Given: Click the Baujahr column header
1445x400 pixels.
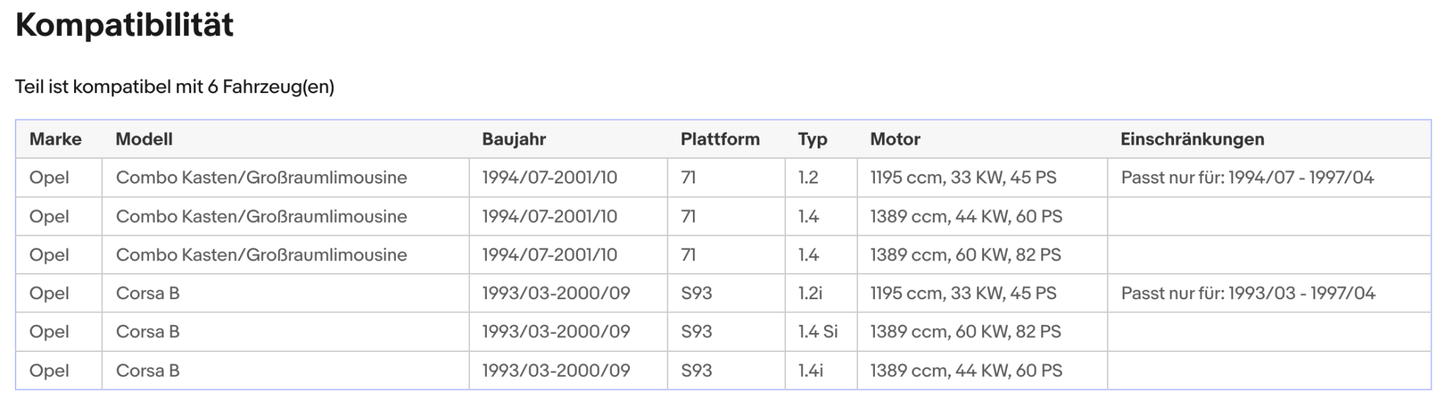Looking at the screenshot, I should point(514,140).
